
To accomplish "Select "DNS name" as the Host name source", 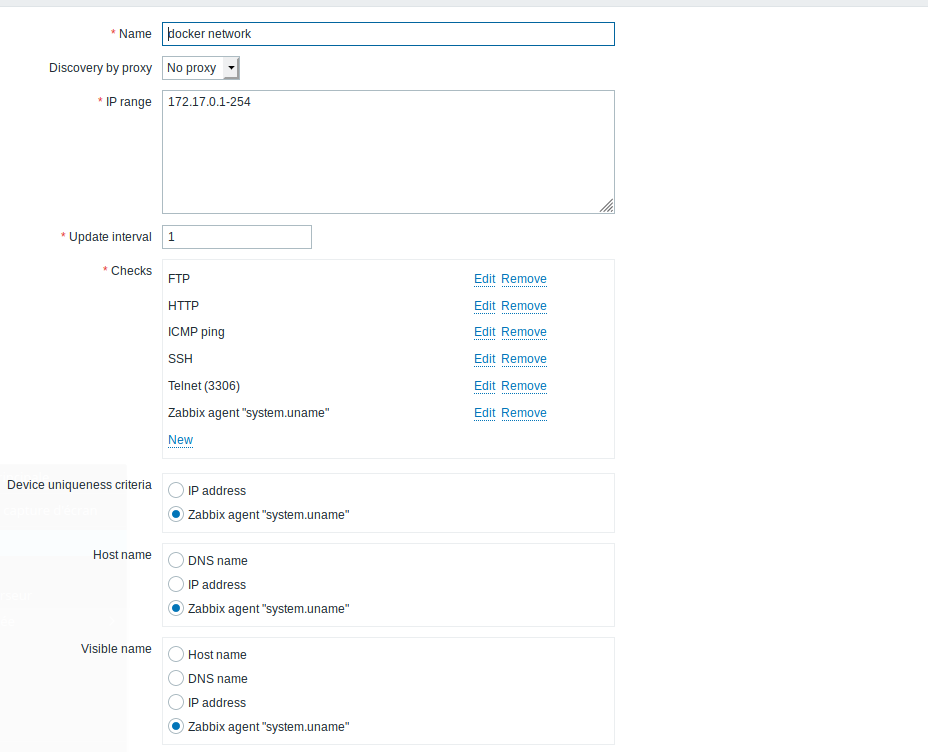I will click(x=176, y=560).
